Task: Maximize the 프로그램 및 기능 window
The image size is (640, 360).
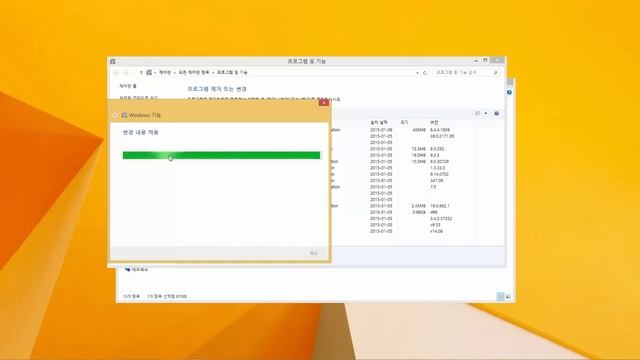Action: click(485, 60)
